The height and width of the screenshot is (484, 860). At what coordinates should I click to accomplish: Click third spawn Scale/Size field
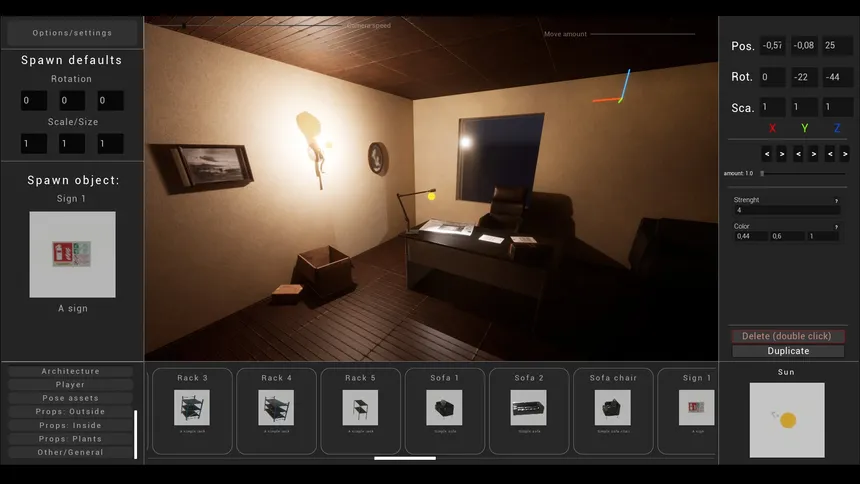tap(110, 144)
